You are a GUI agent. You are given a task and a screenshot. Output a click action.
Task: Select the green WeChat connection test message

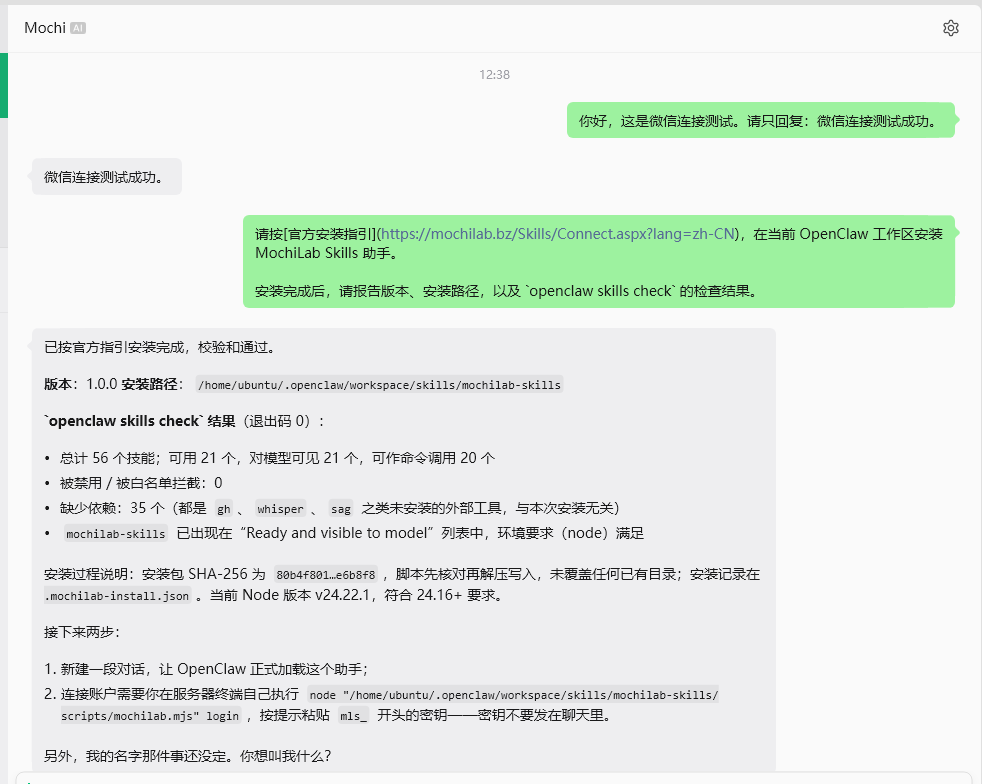click(x=760, y=120)
